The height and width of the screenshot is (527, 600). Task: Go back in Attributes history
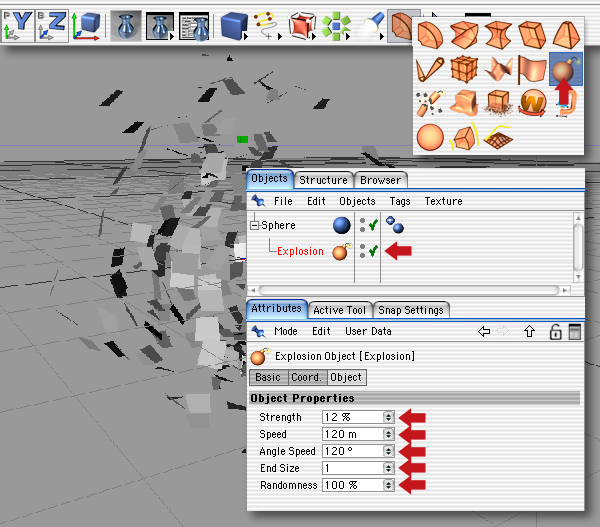(484, 331)
